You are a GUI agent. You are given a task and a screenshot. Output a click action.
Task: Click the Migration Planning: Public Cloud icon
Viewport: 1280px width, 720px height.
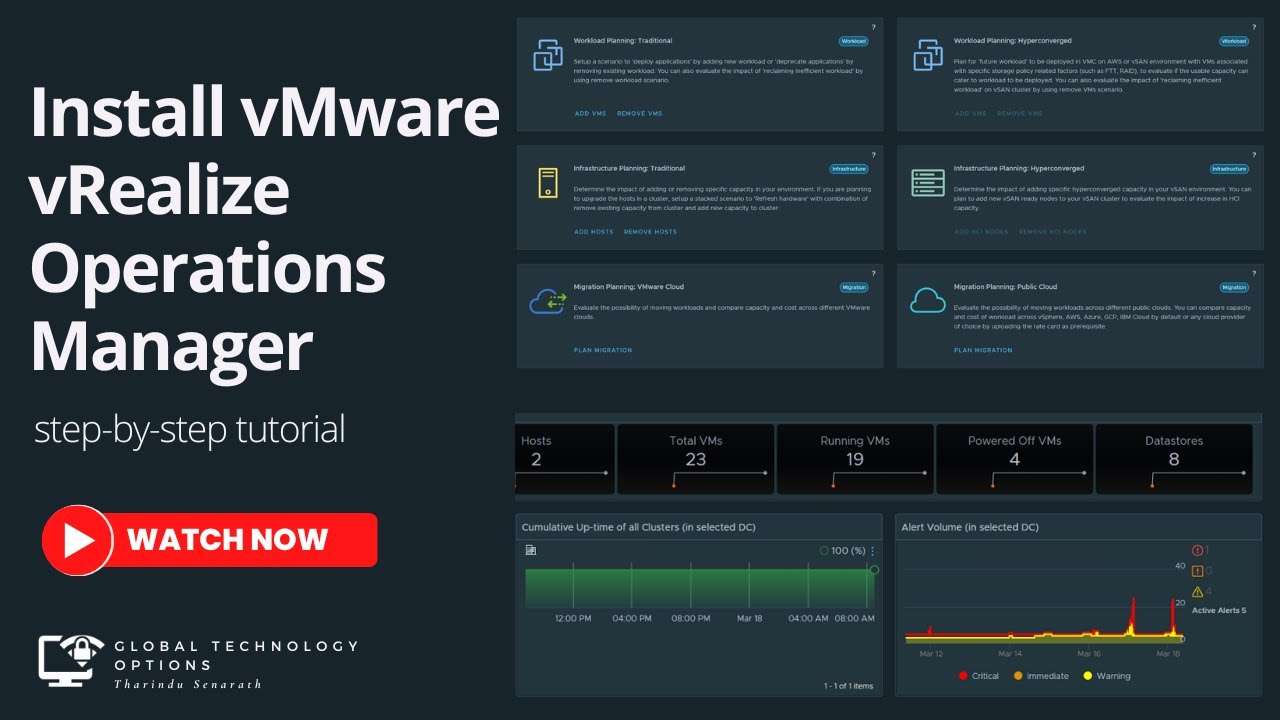[928, 300]
